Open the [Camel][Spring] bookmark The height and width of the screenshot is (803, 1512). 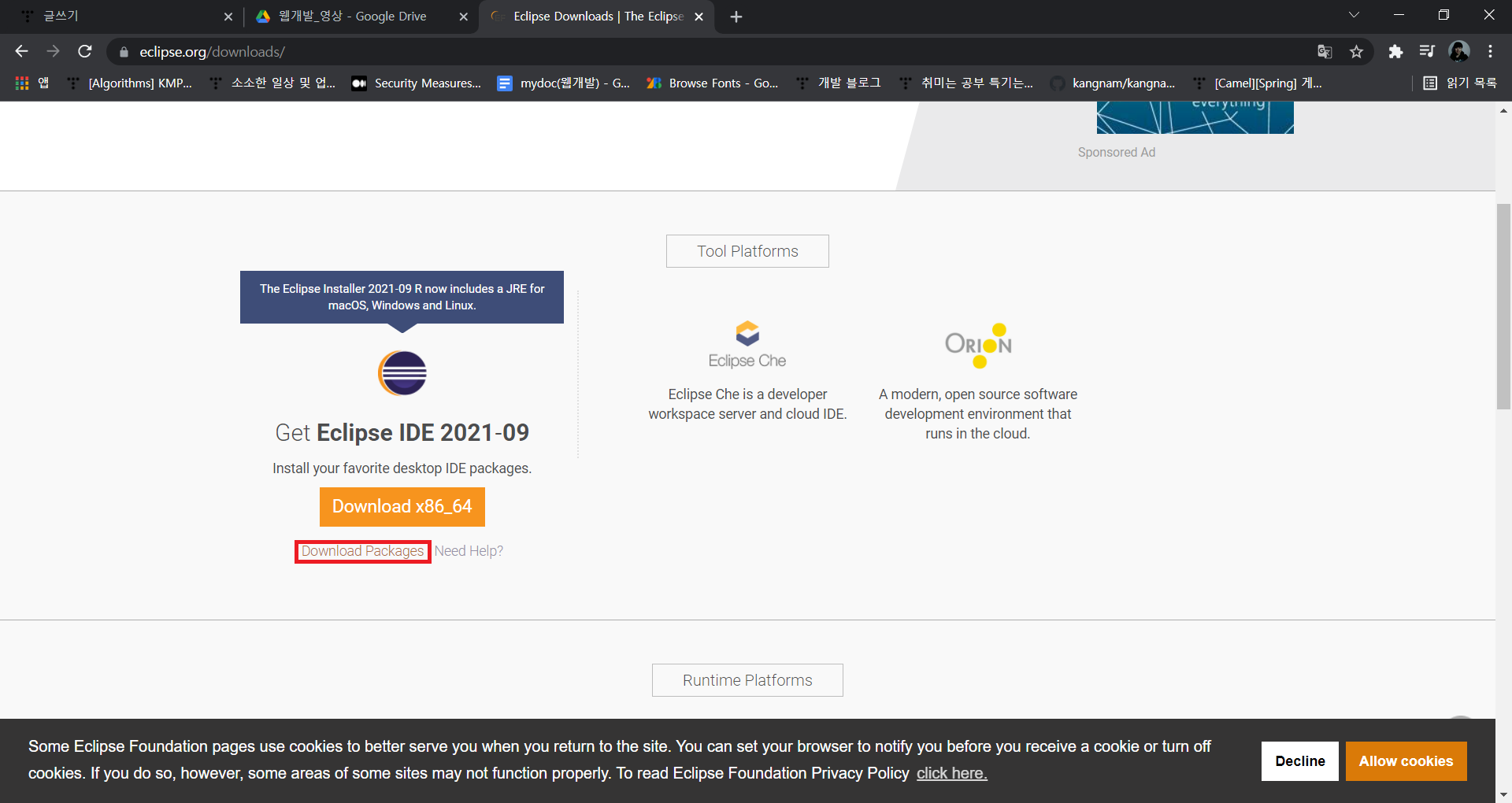pyautogui.click(x=1257, y=83)
